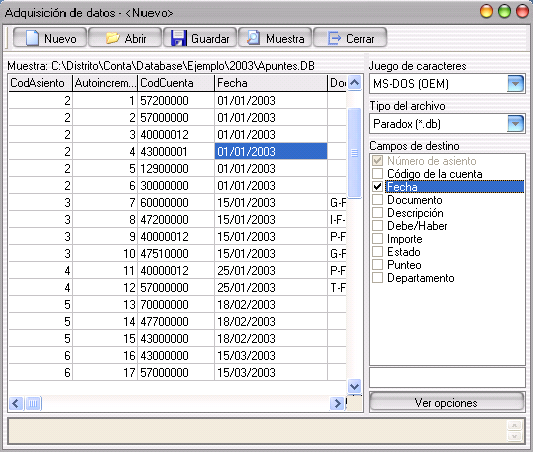Image resolution: width=536 pixels, height=452 pixels.
Task: Click the grid scroll down arrow
Action: 354,386
